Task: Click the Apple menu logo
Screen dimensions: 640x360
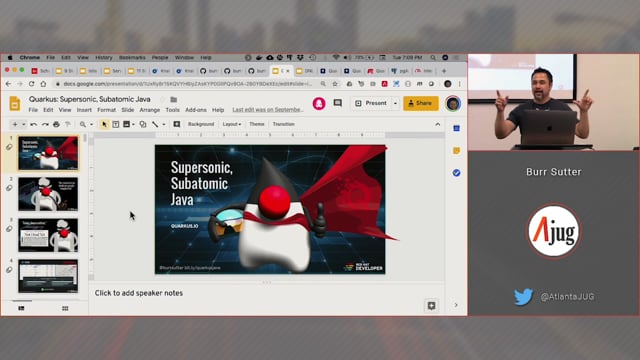Action: click(x=10, y=58)
